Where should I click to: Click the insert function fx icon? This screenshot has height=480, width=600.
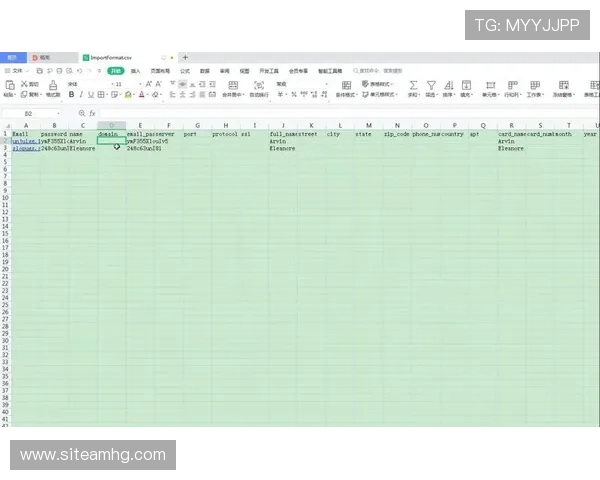pos(94,114)
